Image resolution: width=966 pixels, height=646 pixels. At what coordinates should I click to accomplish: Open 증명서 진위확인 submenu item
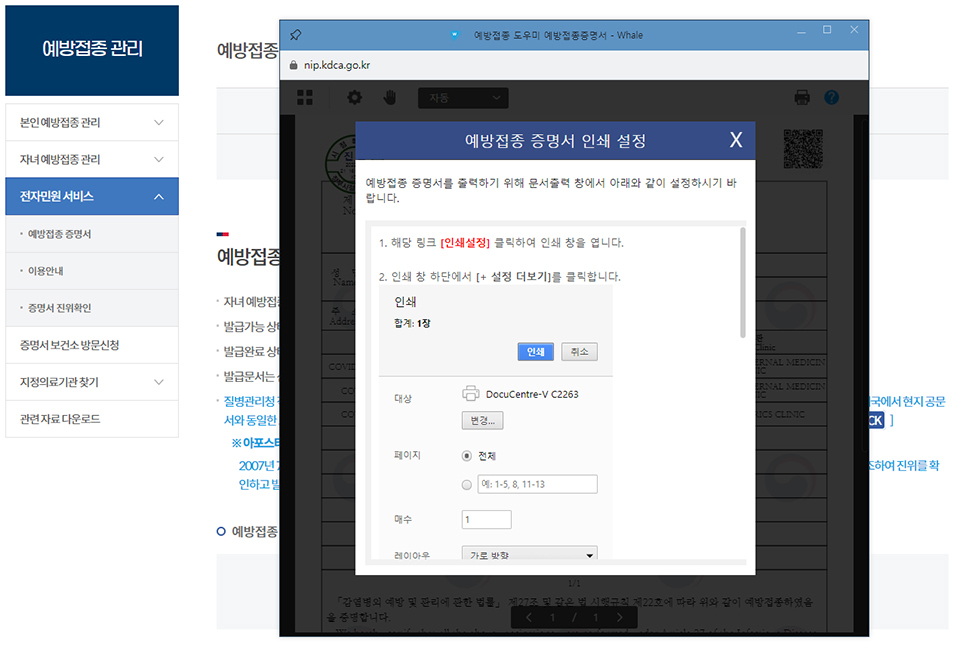(59, 308)
